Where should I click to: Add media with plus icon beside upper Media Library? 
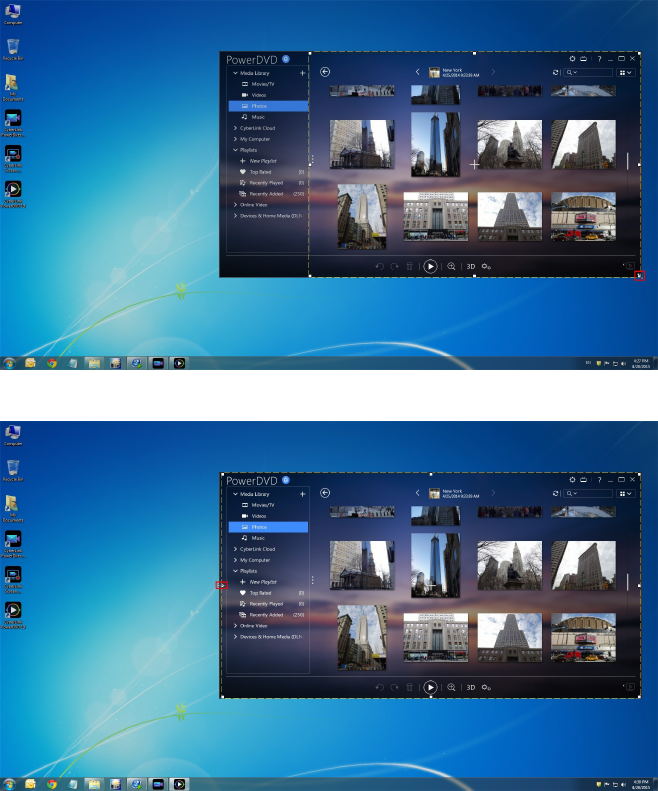[x=302, y=73]
